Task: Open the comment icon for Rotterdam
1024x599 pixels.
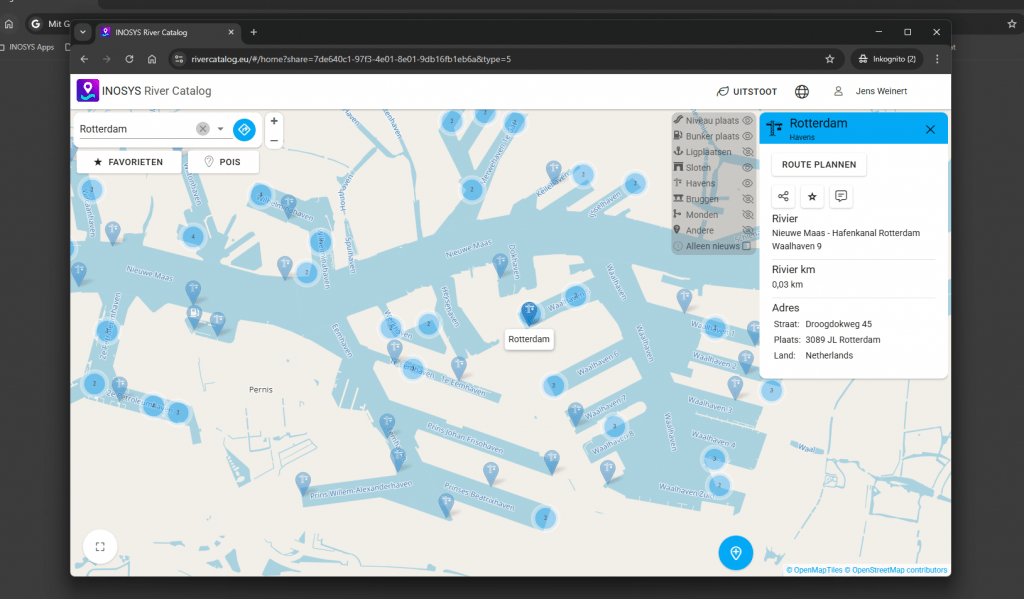Action: point(841,197)
